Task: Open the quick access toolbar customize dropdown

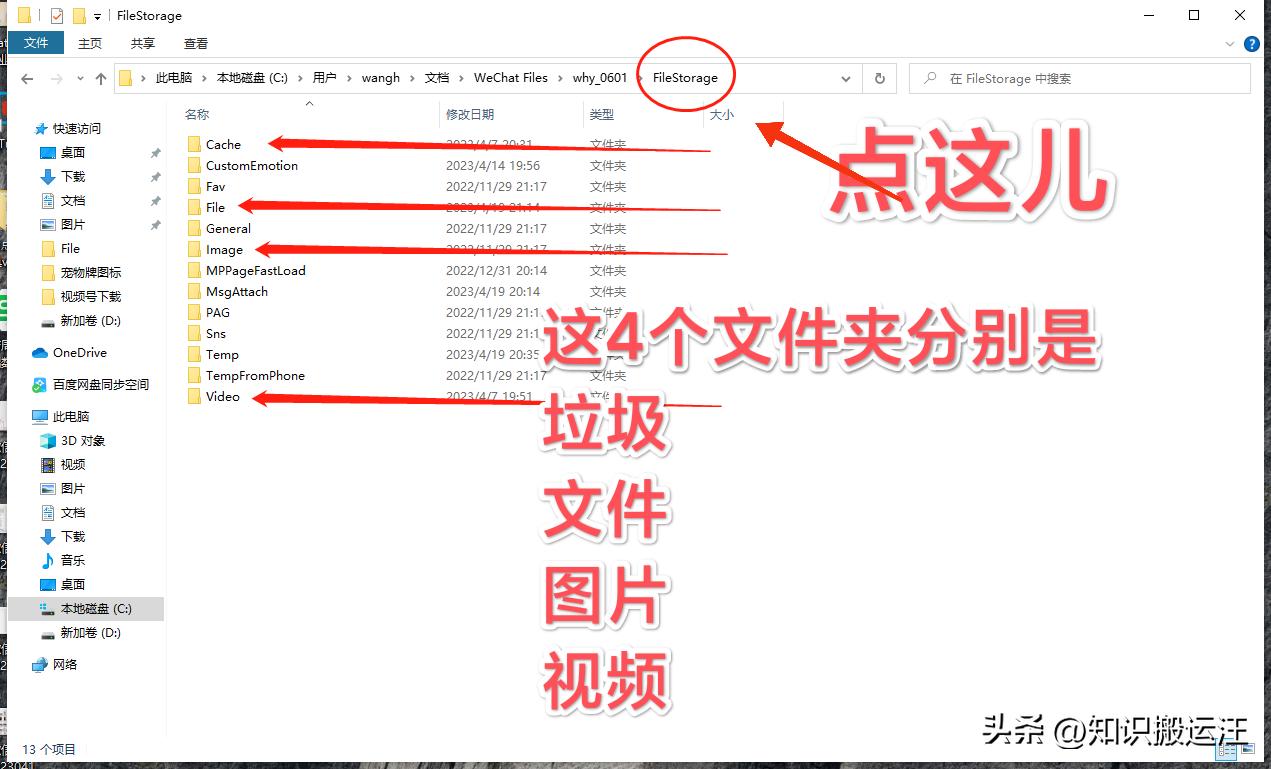Action: point(97,15)
